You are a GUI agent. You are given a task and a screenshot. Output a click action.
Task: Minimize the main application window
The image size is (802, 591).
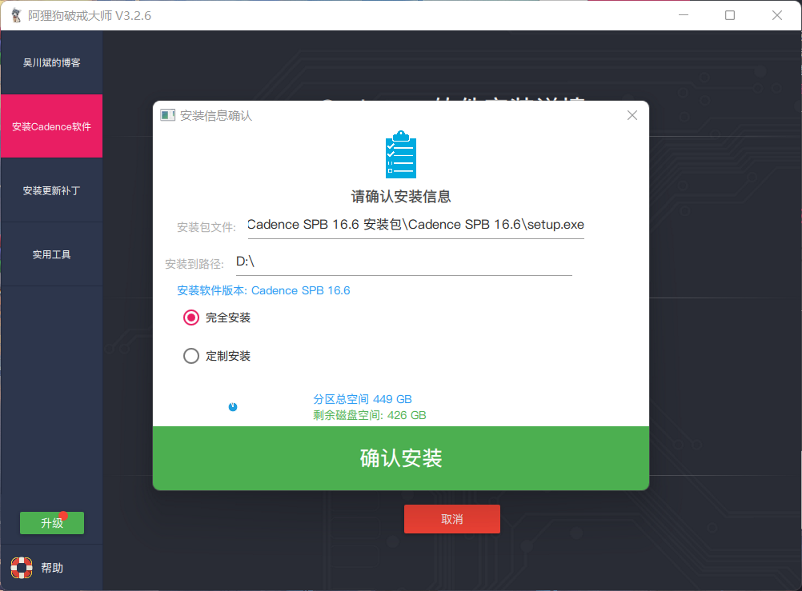pyautogui.click(x=683, y=15)
